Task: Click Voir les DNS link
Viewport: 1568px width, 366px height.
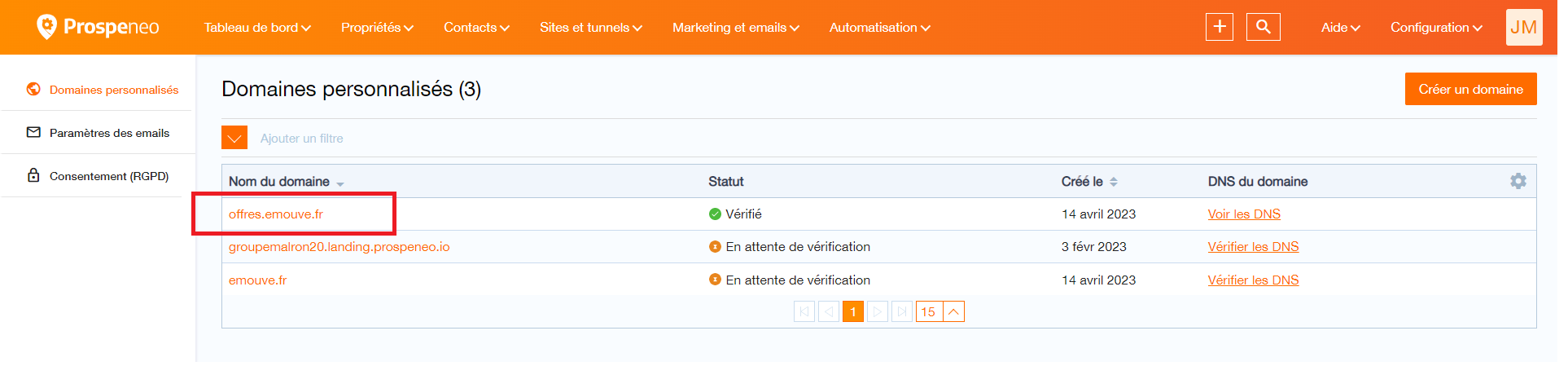Action: coord(1244,214)
